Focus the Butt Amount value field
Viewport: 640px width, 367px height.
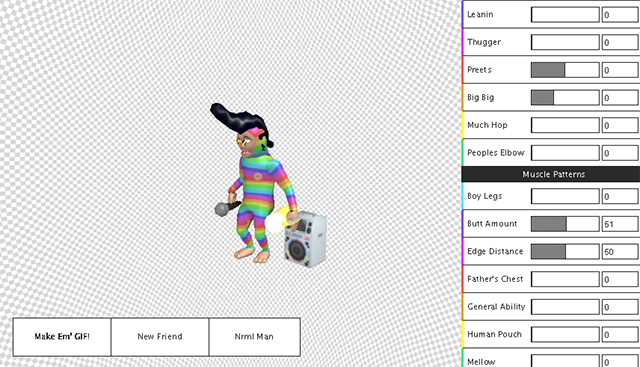coord(620,224)
